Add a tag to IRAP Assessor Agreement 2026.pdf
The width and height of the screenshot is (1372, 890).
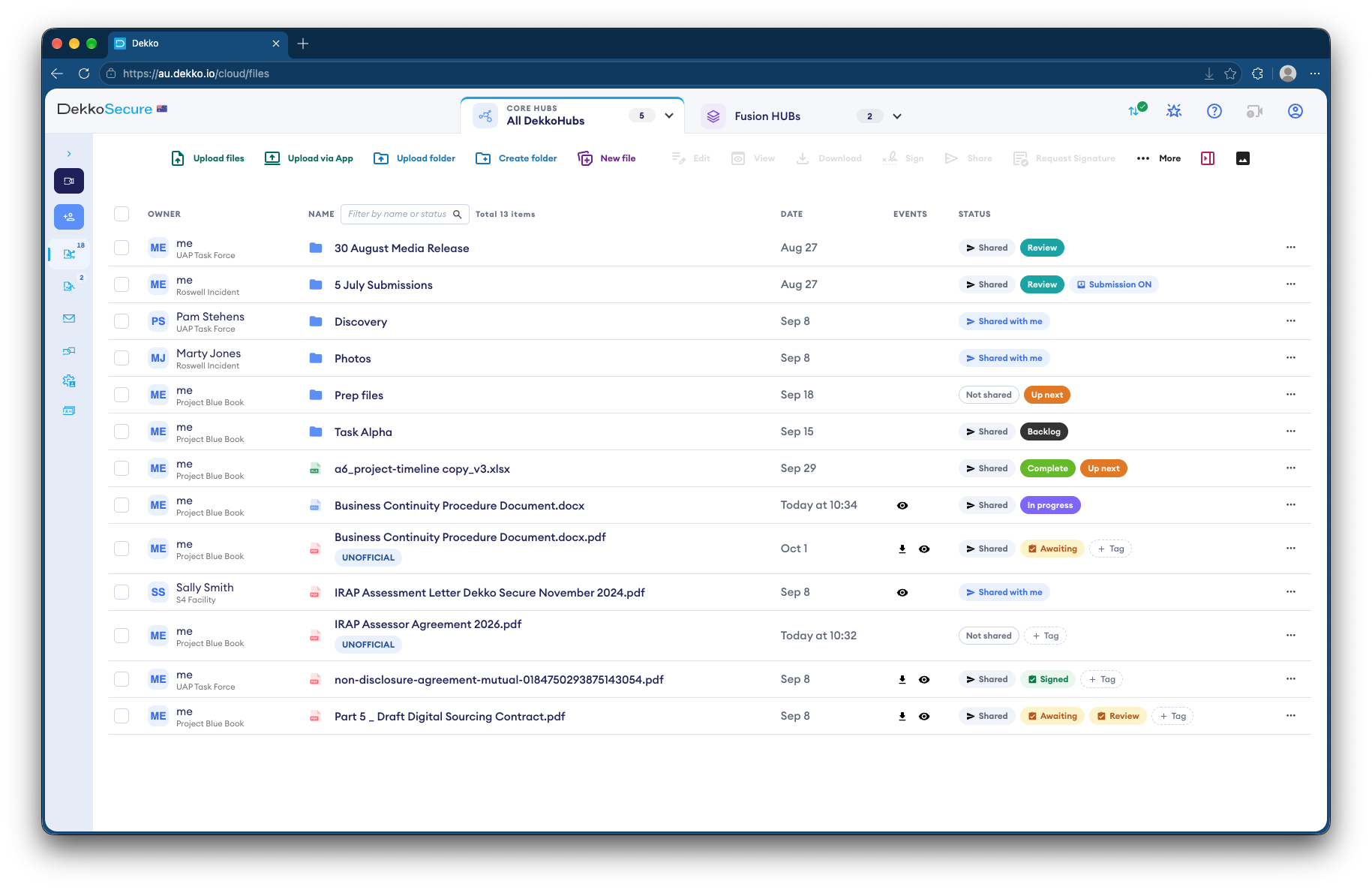coord(1046,636)
